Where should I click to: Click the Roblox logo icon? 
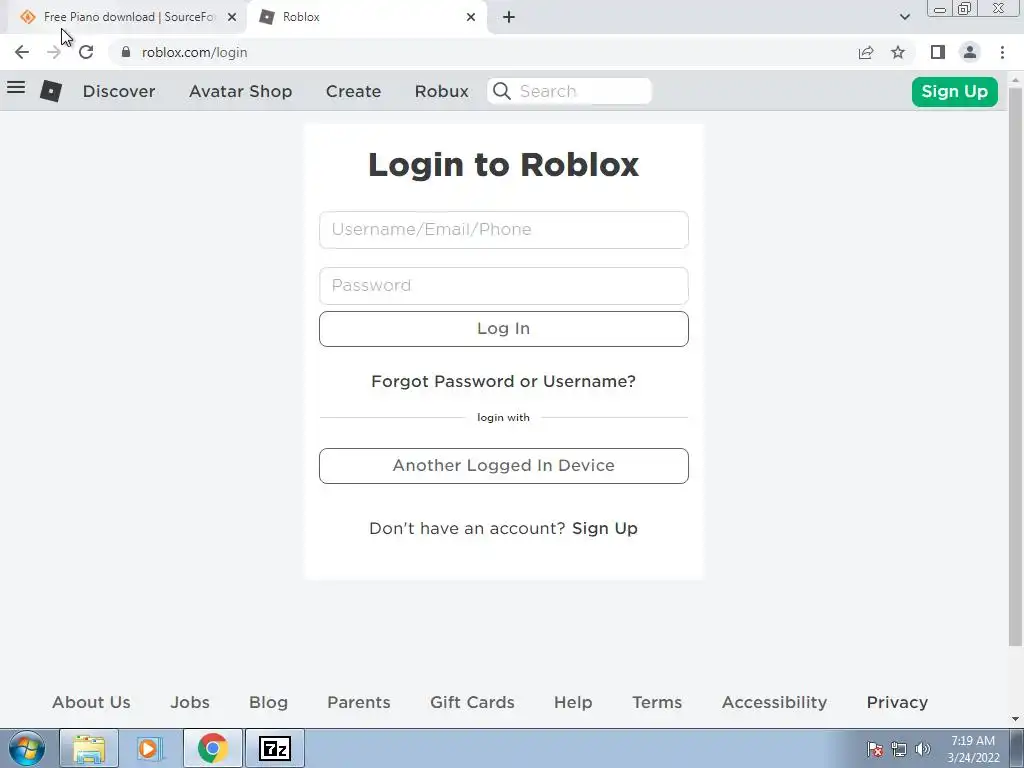pos(51,91)
